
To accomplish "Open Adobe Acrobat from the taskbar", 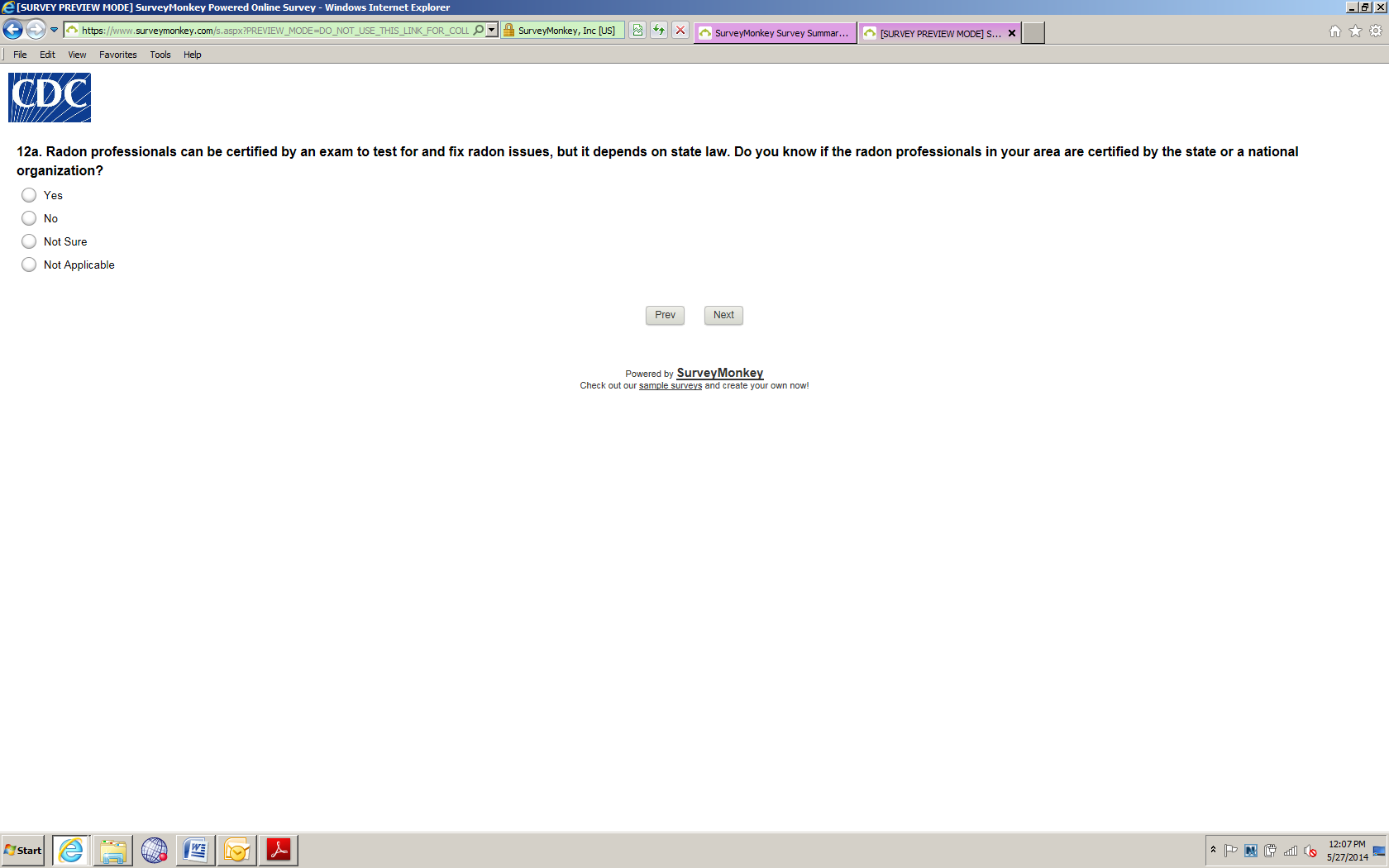I will [278, 850].
